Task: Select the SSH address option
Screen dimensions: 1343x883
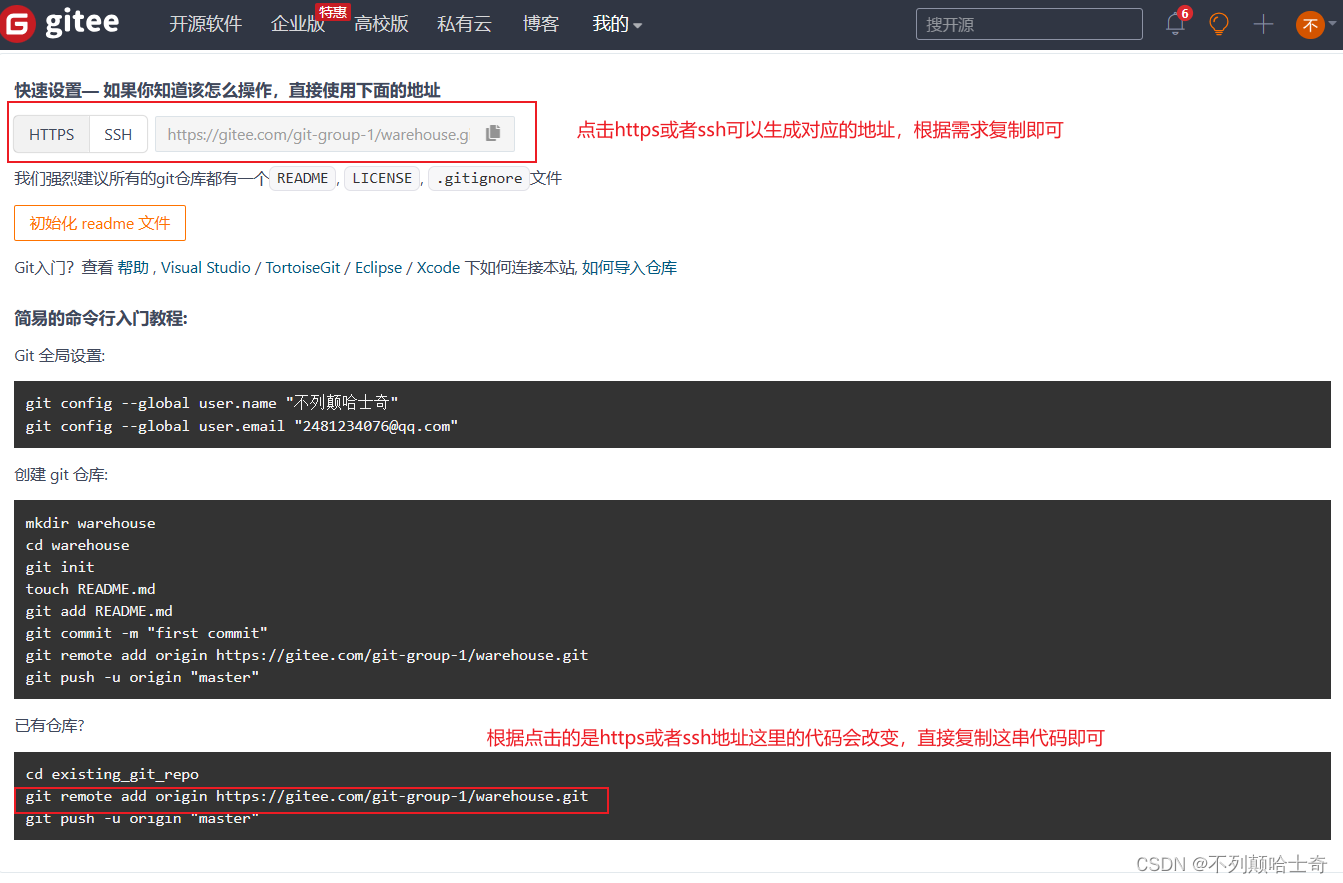Action: tap(118, 134)
